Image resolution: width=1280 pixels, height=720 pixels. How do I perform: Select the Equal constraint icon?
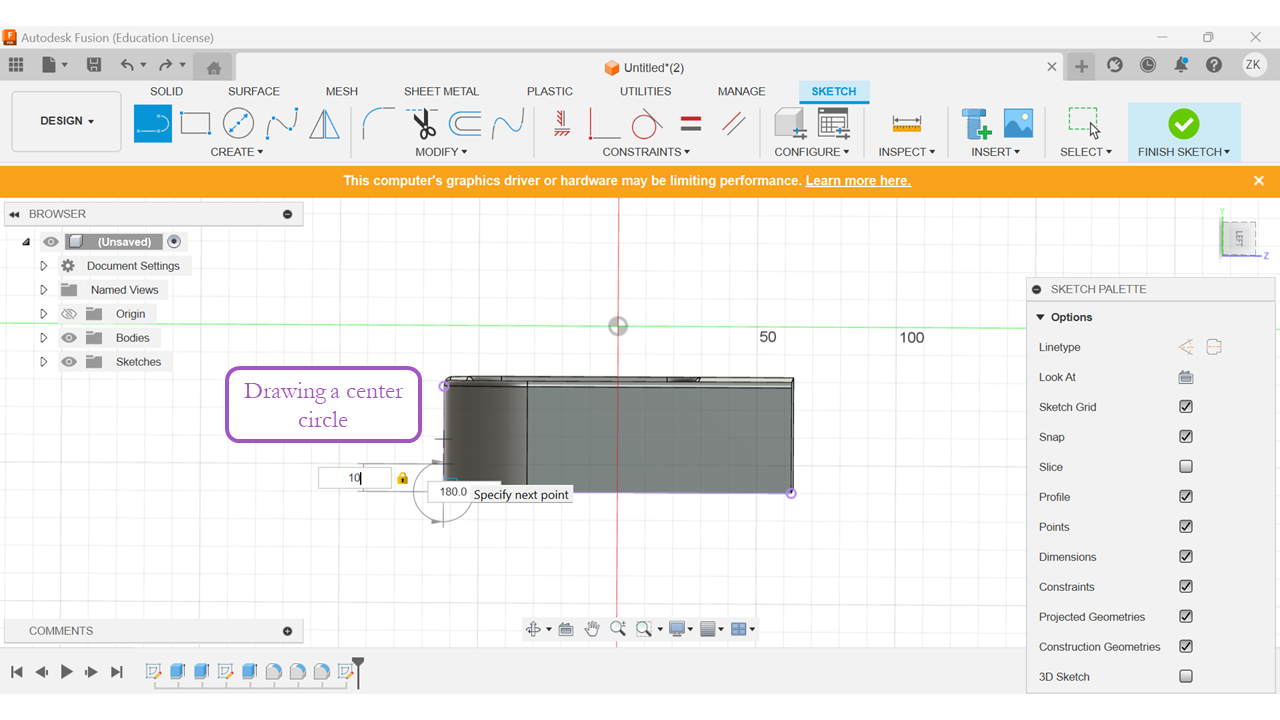(691, 124)
